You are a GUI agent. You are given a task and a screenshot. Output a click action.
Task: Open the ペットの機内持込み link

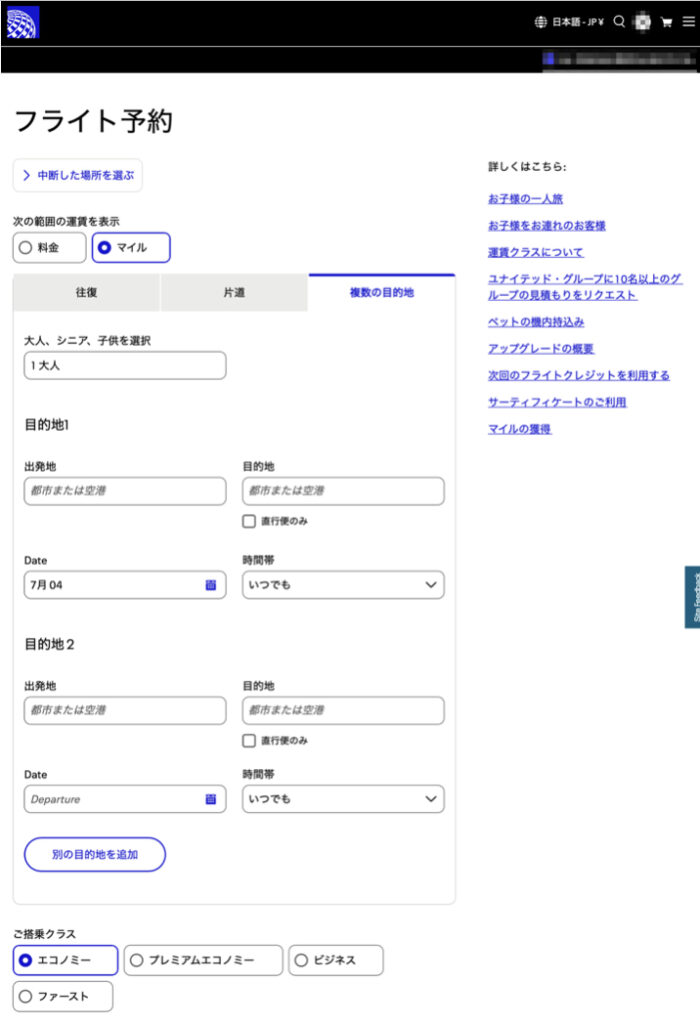pos(535,322)
